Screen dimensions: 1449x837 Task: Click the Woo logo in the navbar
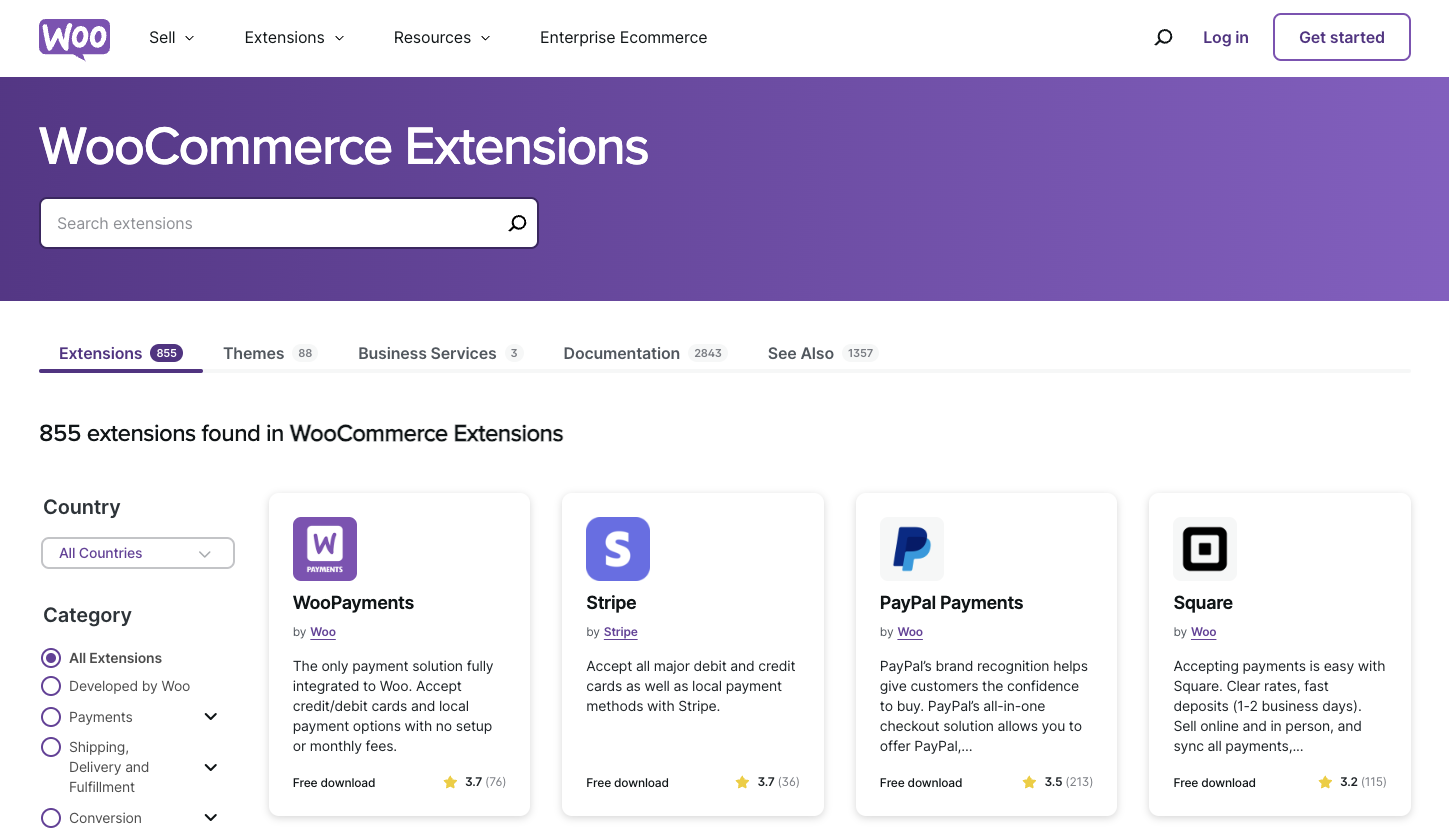74,39
